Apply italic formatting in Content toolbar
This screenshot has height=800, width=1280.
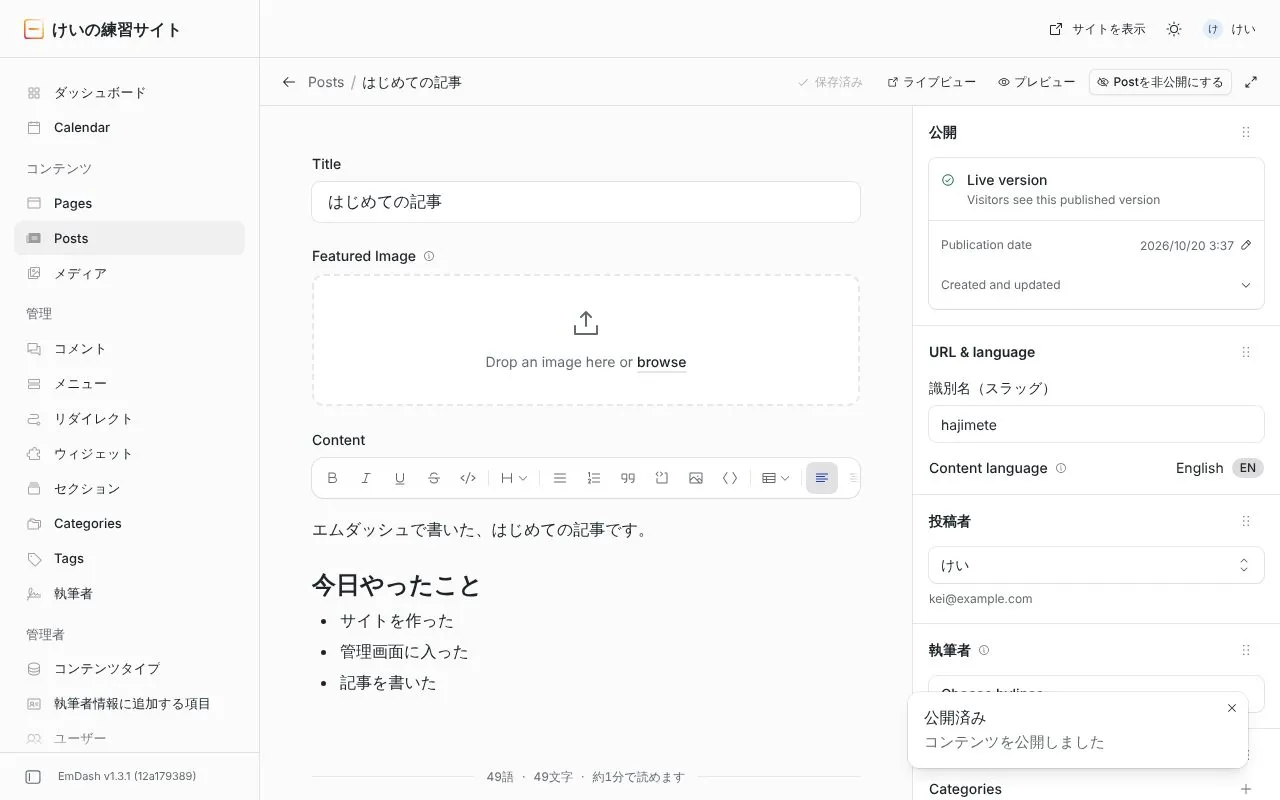(366, 478)
